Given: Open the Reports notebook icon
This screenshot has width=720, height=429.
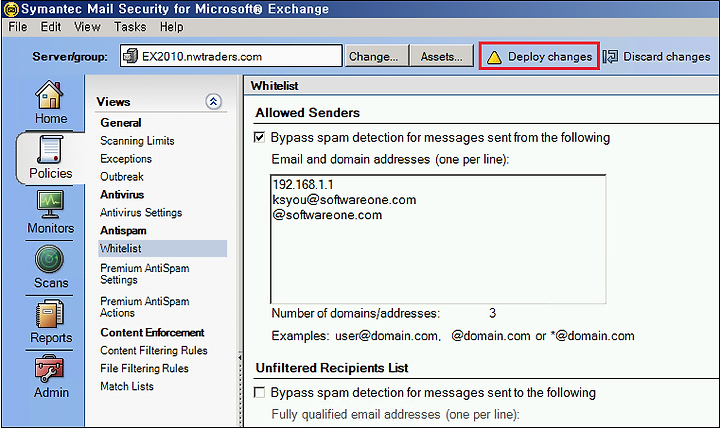Looking at the screenshot, I should (50, 314).
